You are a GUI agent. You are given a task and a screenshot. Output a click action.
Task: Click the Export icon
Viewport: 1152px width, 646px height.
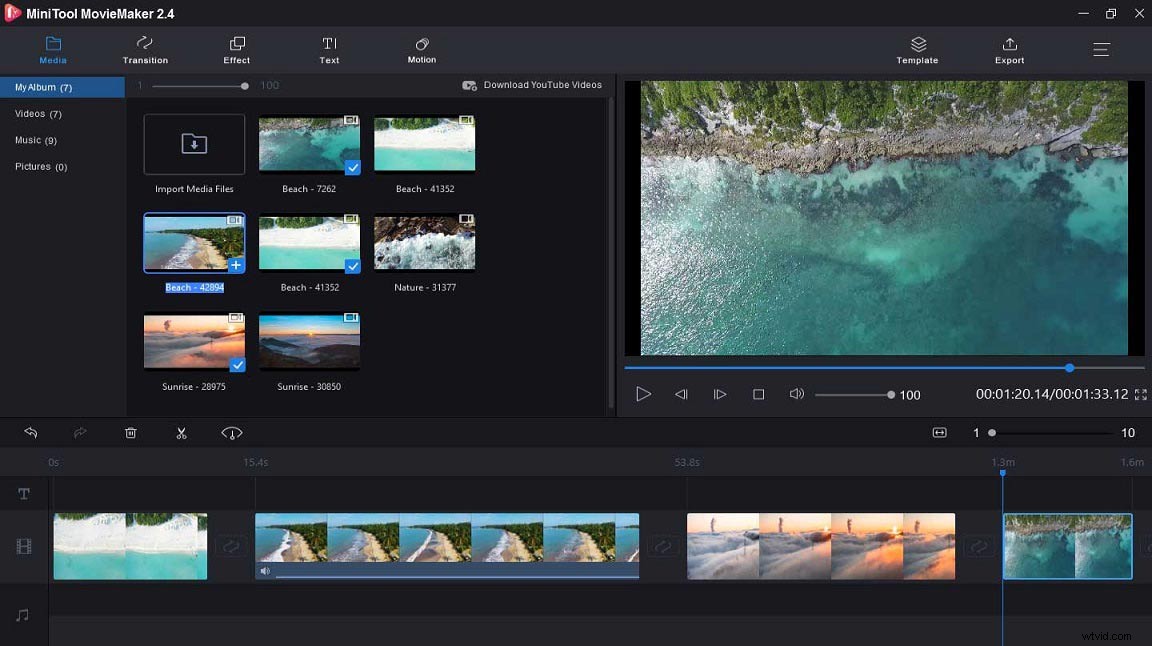point(1009,50)
